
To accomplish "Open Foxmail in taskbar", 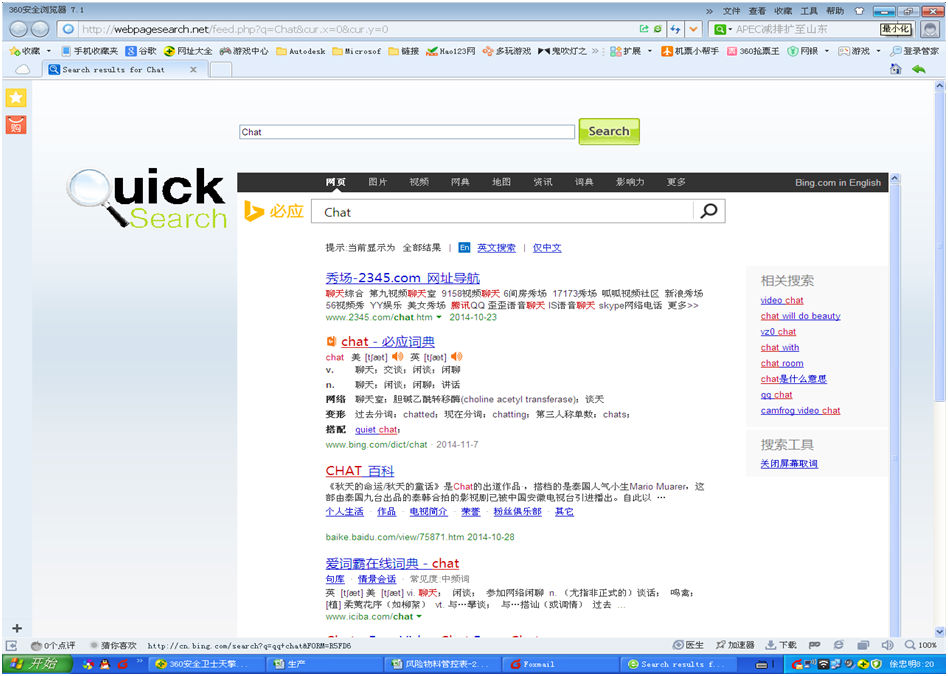I will pos(559,664).
